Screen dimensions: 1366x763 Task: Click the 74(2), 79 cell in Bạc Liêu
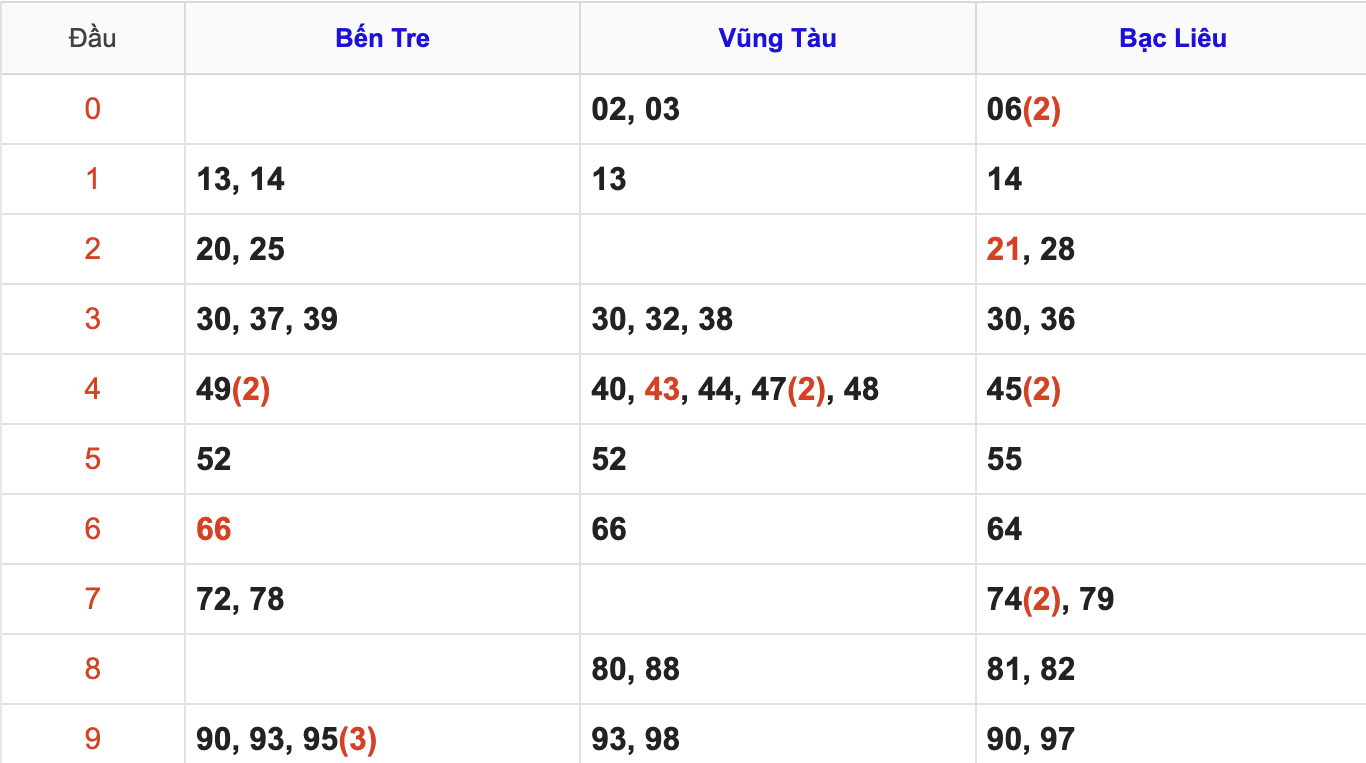[x=1050, y=599]
